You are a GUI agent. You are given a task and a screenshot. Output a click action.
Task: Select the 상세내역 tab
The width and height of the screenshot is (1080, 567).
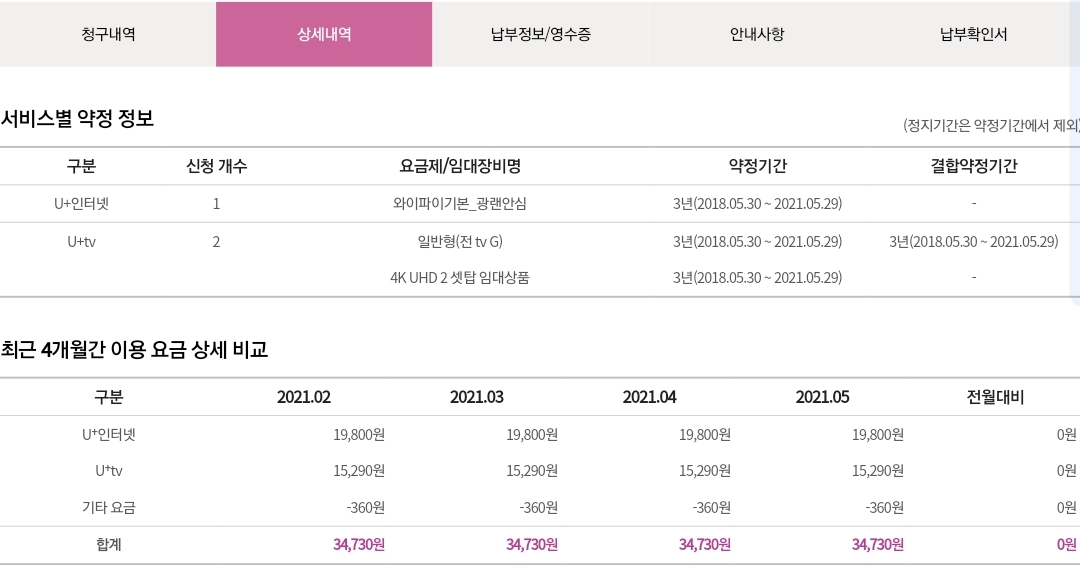coord(324,34)
